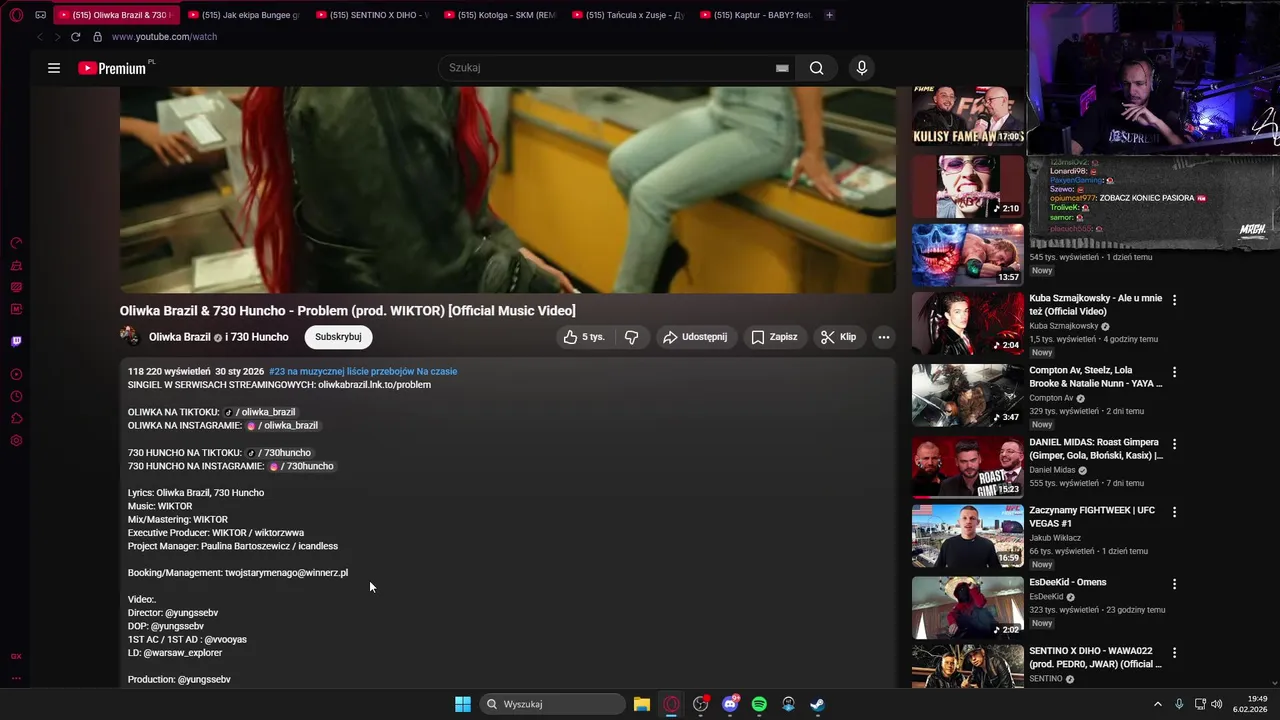Switch to Tańcula x Zusje tab
1280x720 pixels.
tap(628, 15)
